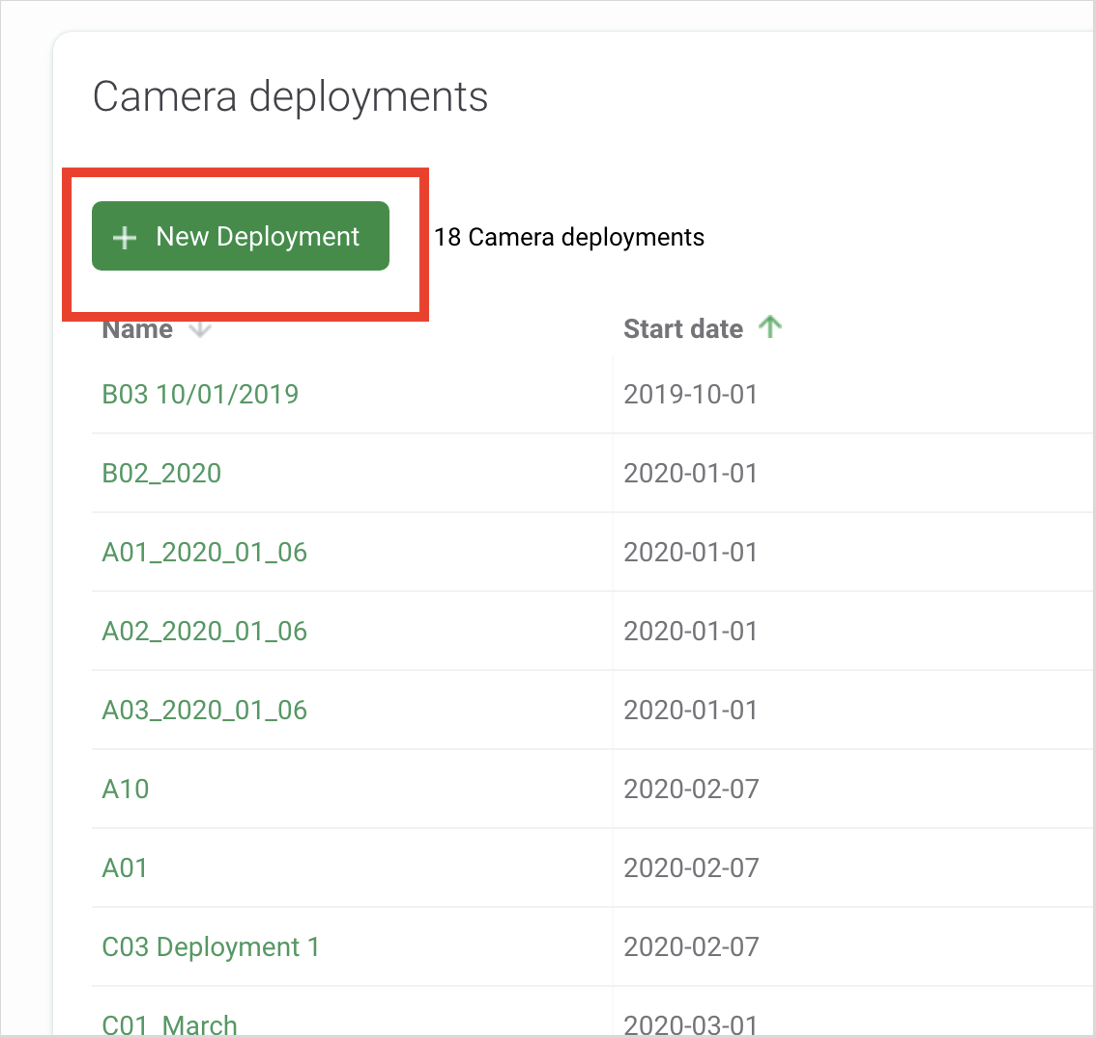Screen dimensions: 1096x1038
Task: Click the Name column header text
Action: pyautogui.click(x=138, y=329)
